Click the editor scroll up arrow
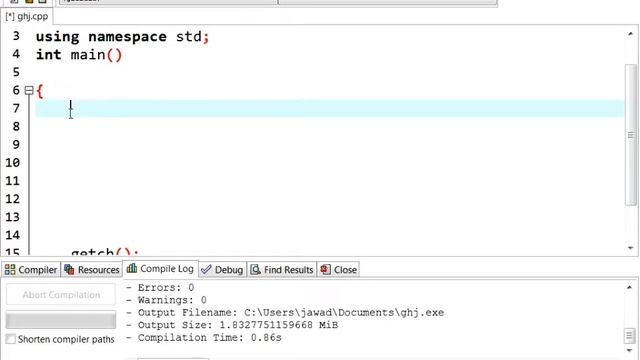The width and height of the screenshot is (640, 360). 631,34
